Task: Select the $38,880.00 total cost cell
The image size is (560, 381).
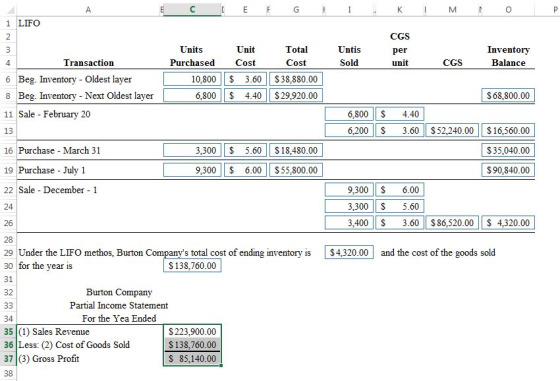Action: [296, 79]
